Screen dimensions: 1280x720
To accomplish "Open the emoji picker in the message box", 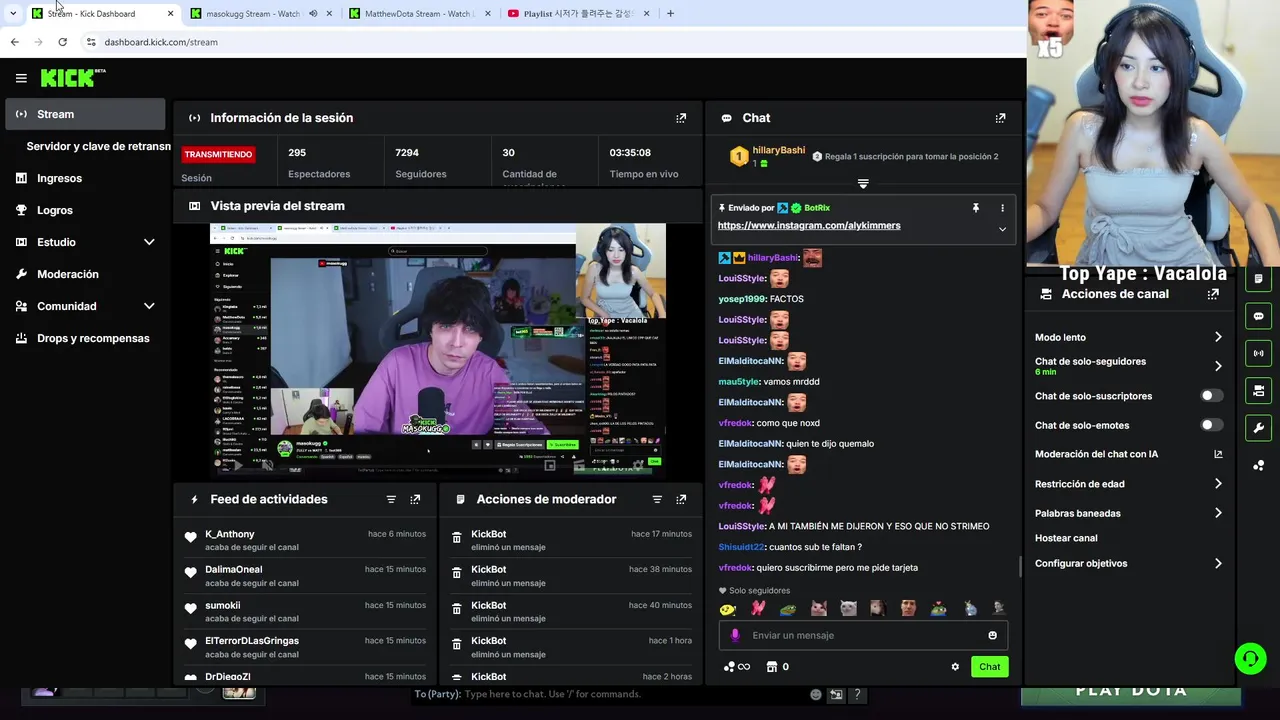I will click(x=992, y=635).
